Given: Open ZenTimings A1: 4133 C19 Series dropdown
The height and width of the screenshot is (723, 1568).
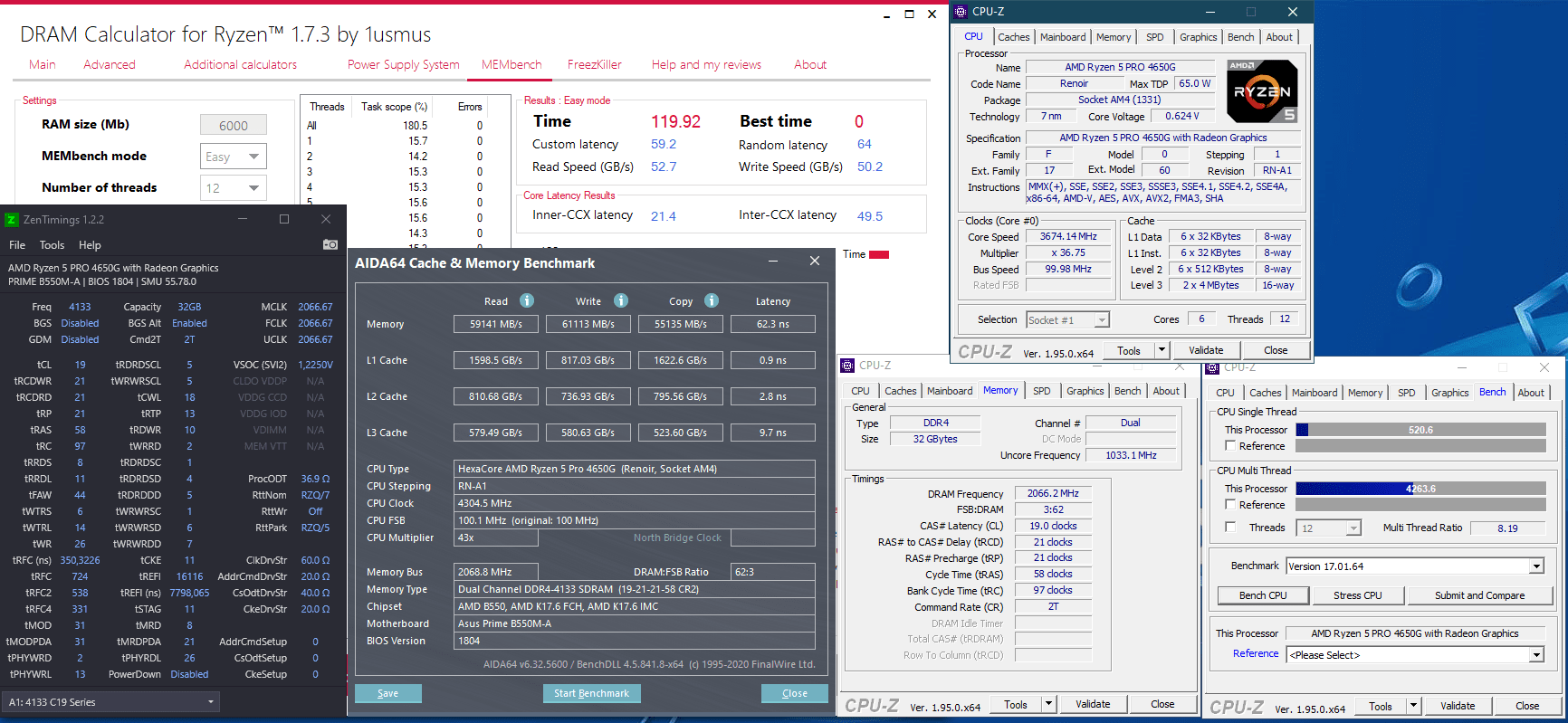Looking at the screenshot, I should [110, 702].
